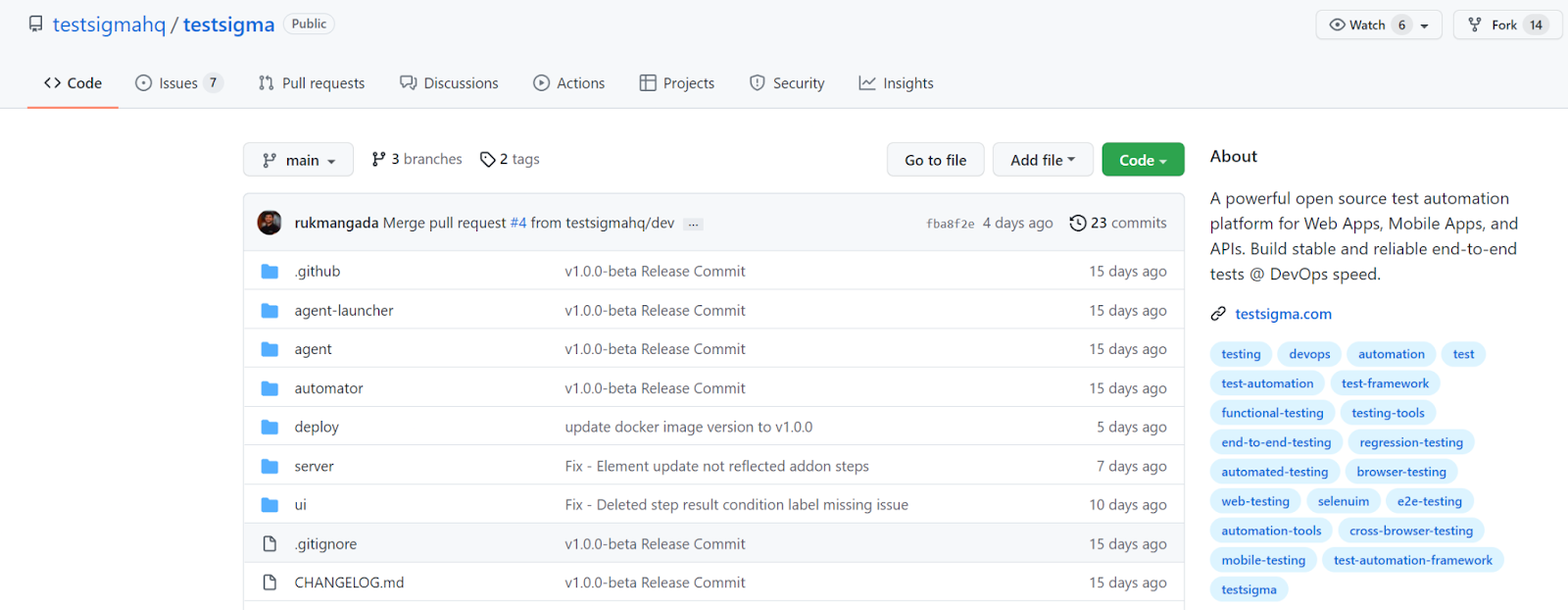Expand the green Code dropdown button

[x=1143, y=160]
